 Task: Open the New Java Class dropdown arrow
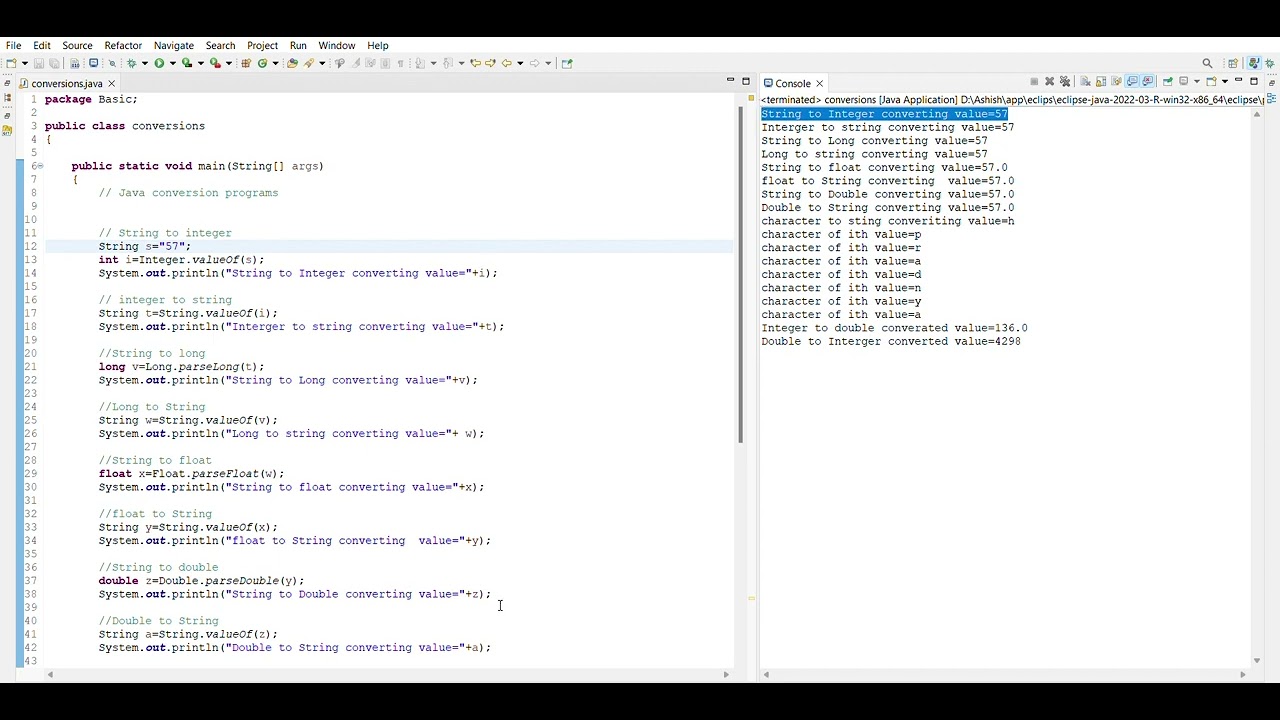(275, 63)
